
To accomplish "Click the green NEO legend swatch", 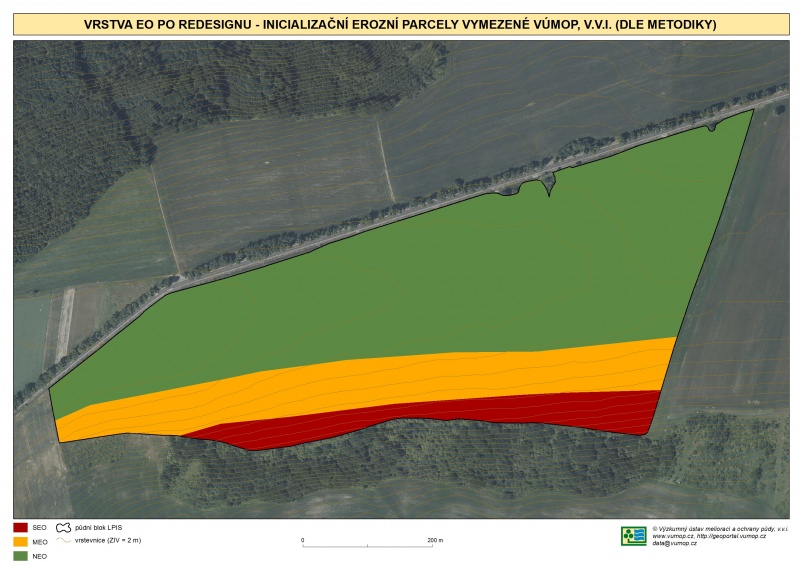I will pyautogui.click(x=20, y=555).
